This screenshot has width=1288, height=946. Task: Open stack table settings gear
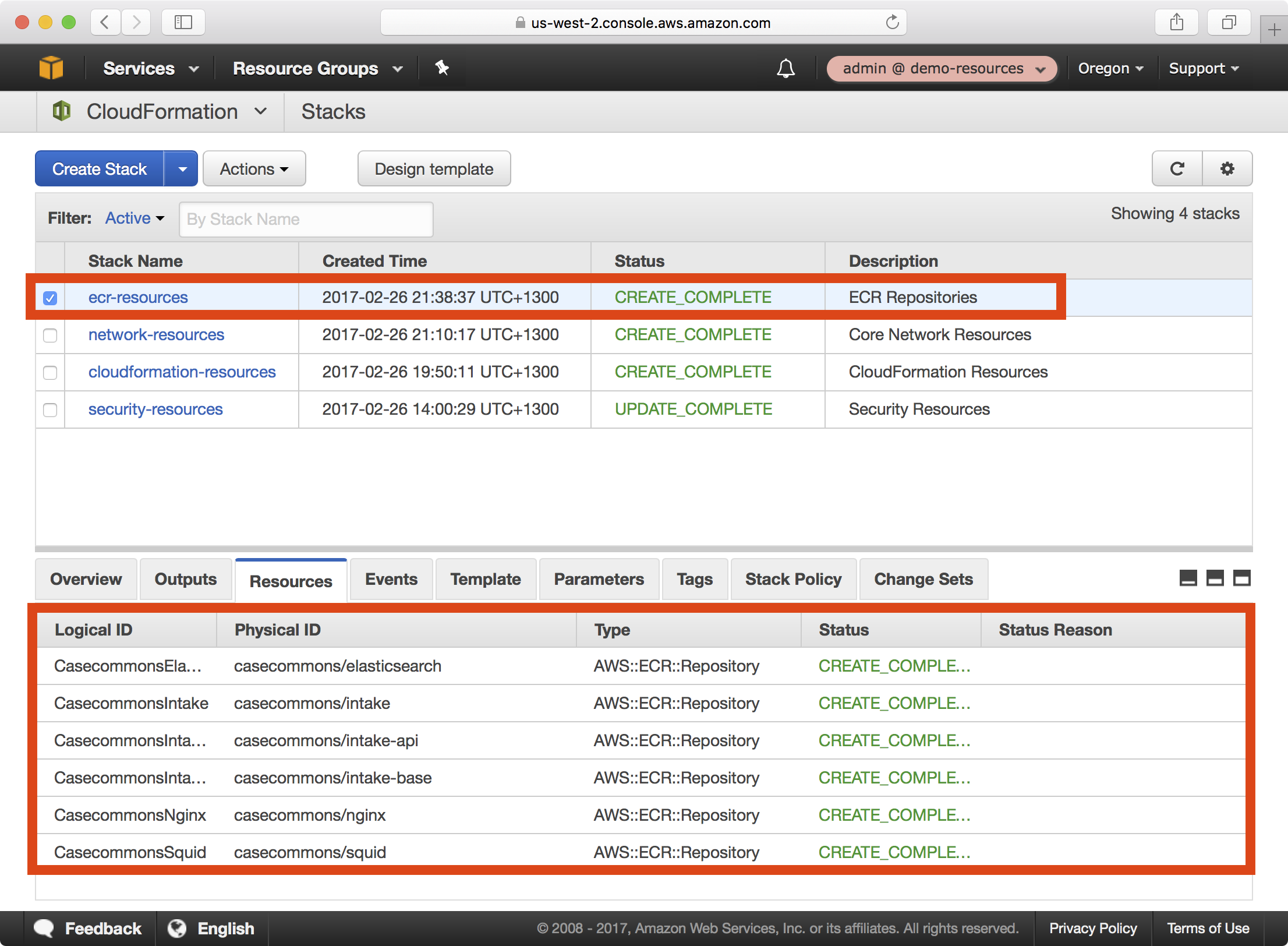pos(1227,169)
